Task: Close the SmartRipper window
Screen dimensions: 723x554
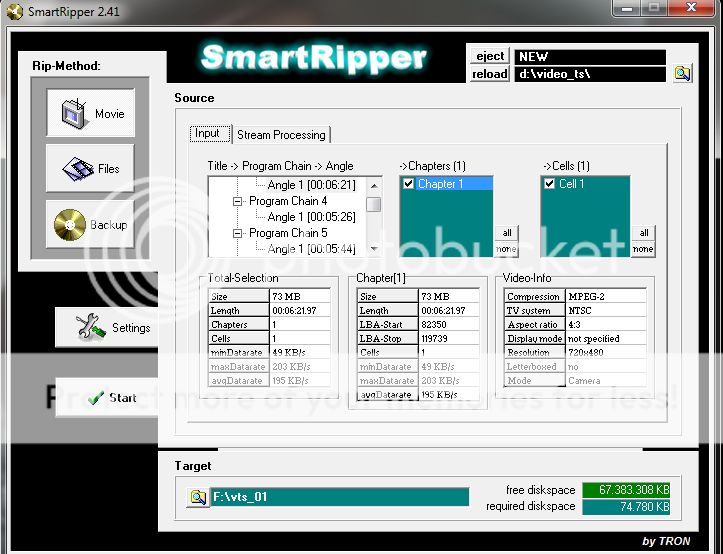Action: point(691,8)
